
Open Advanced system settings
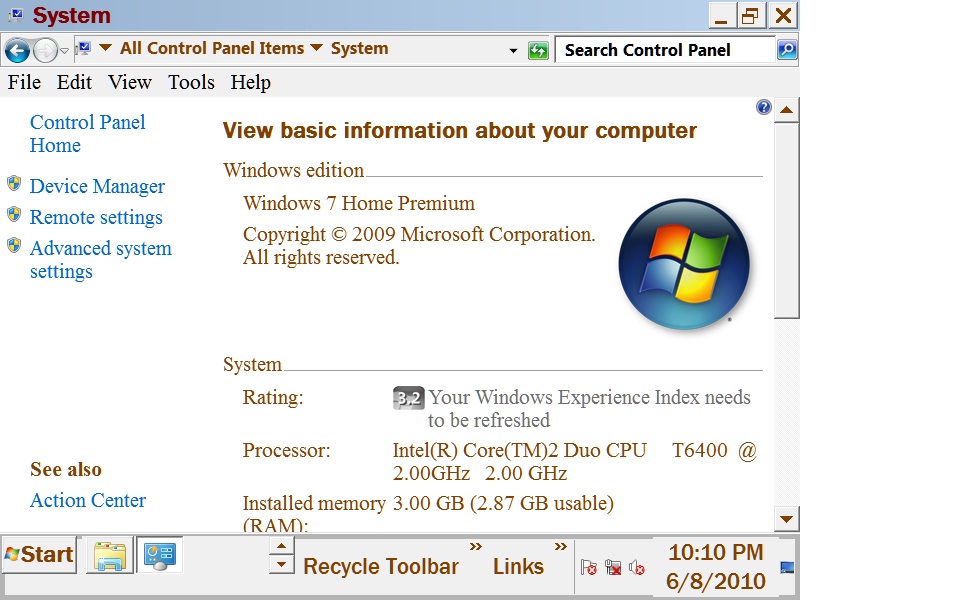tap(101, 260)
